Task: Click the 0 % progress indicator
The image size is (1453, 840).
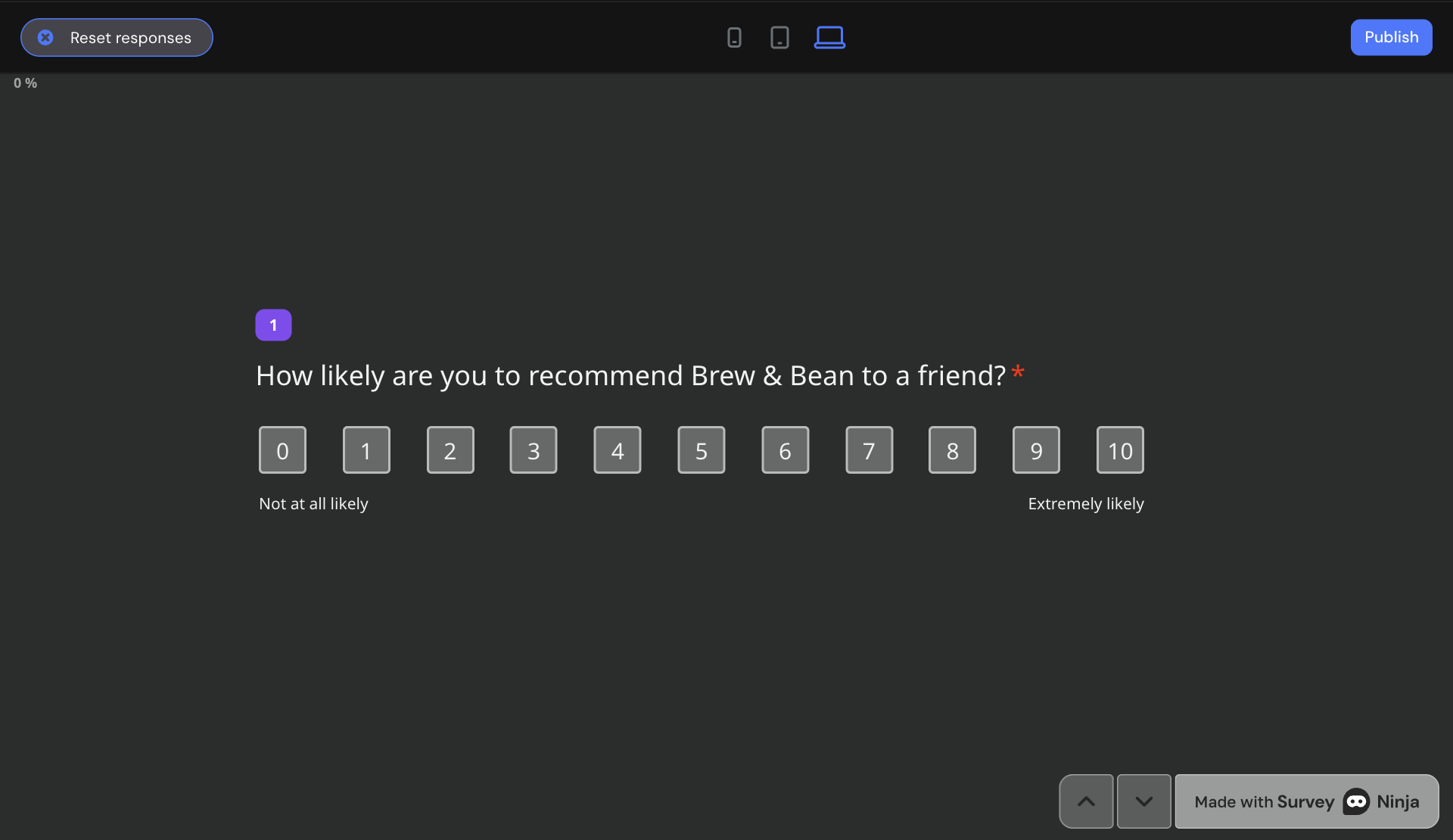Action: coord(25,83)
